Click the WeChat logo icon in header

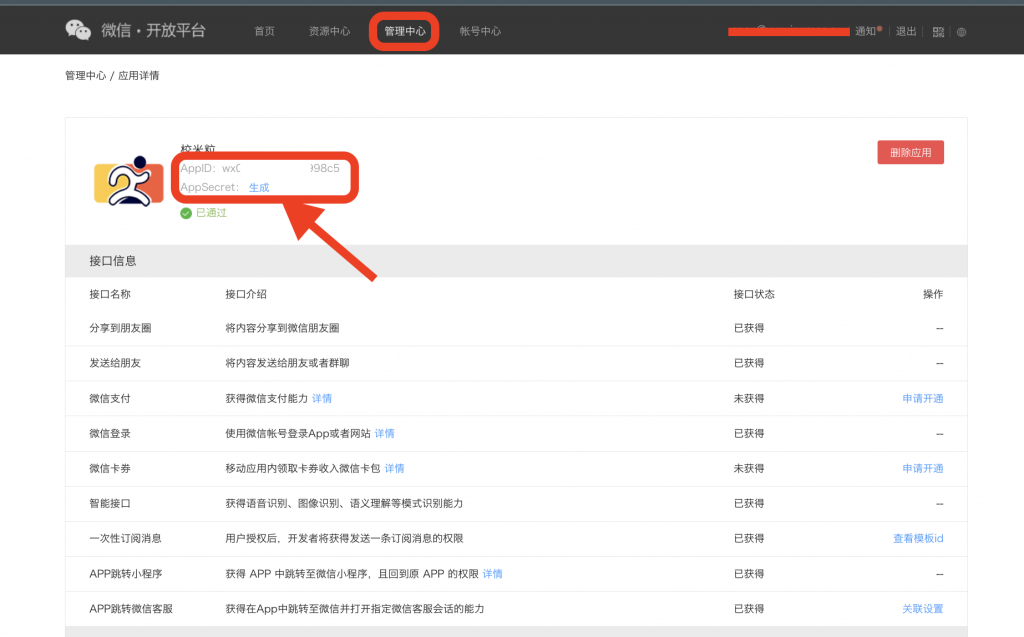point(78,31)
